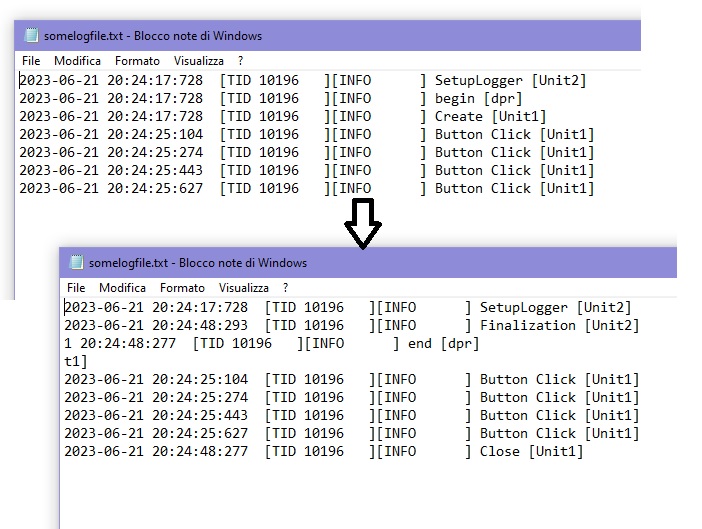The image size is (702, 529).
Task: Open the Visualizza menu in the lower Notepad window
Action: point(244,288)
